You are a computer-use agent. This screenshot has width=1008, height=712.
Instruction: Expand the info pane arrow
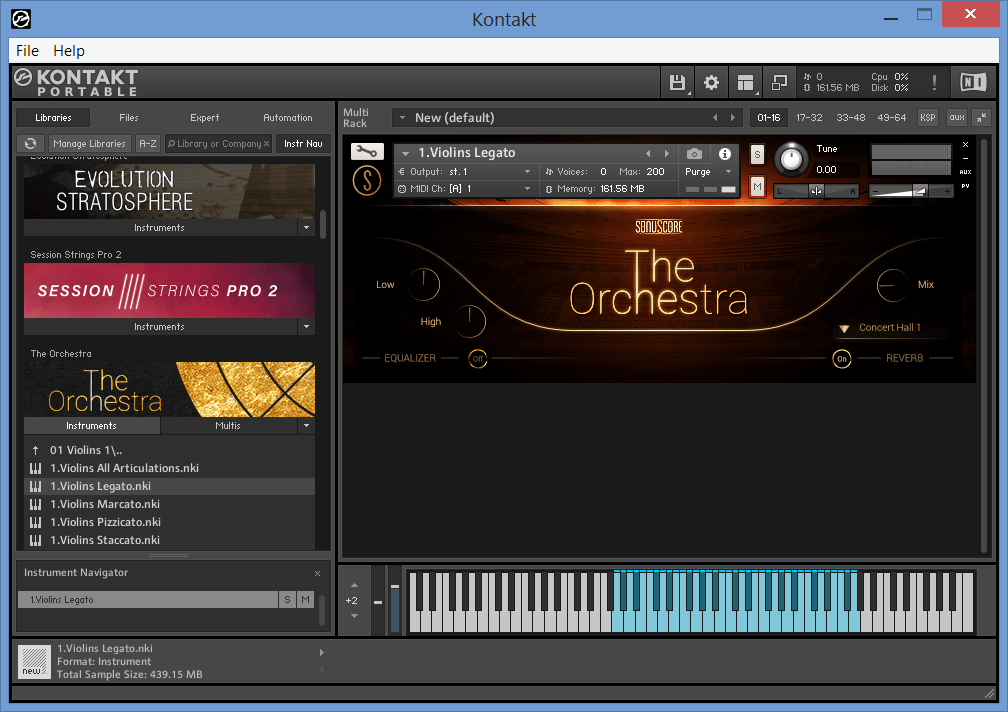321,652
